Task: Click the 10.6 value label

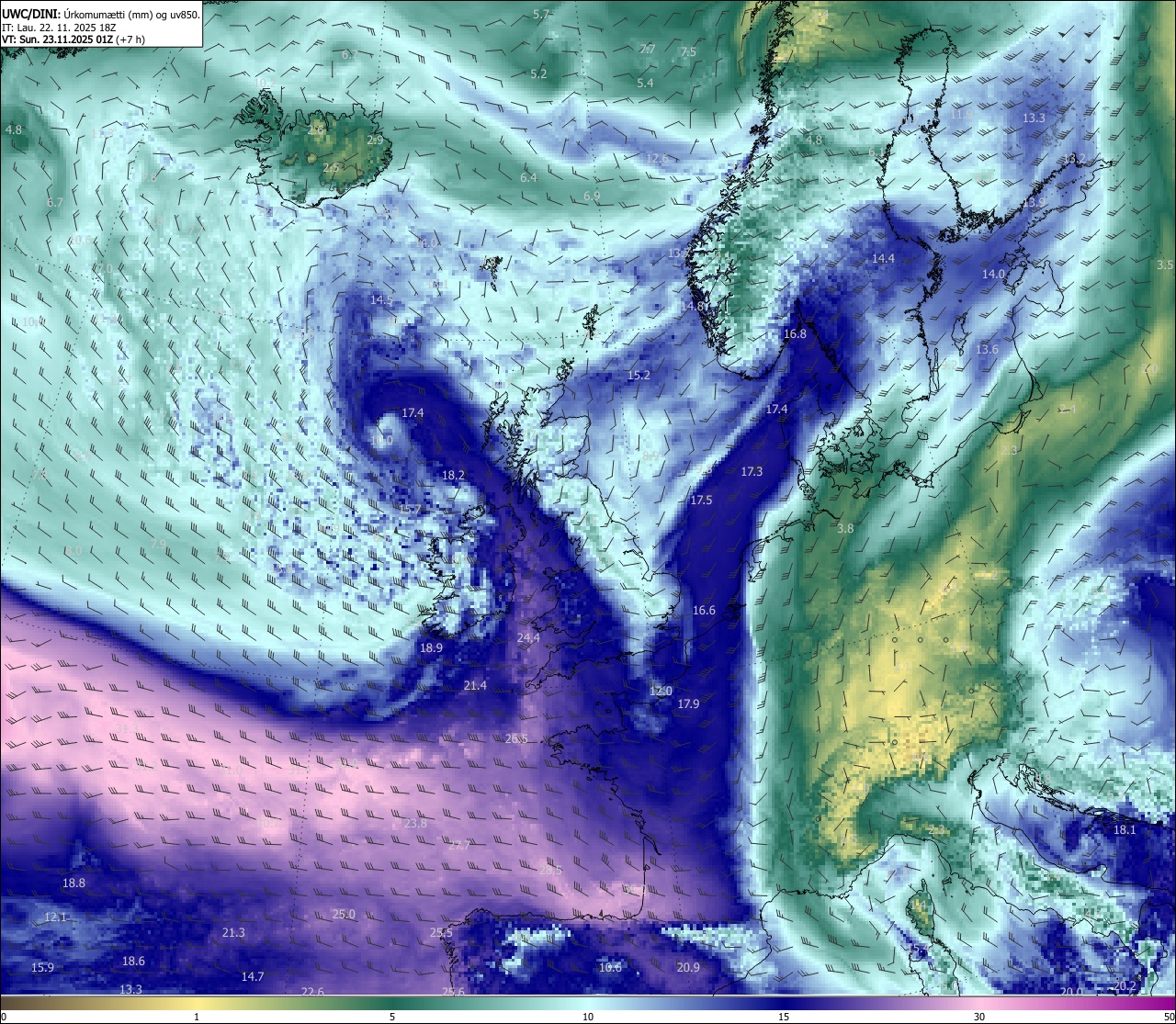Action: [x=610, y=967]
